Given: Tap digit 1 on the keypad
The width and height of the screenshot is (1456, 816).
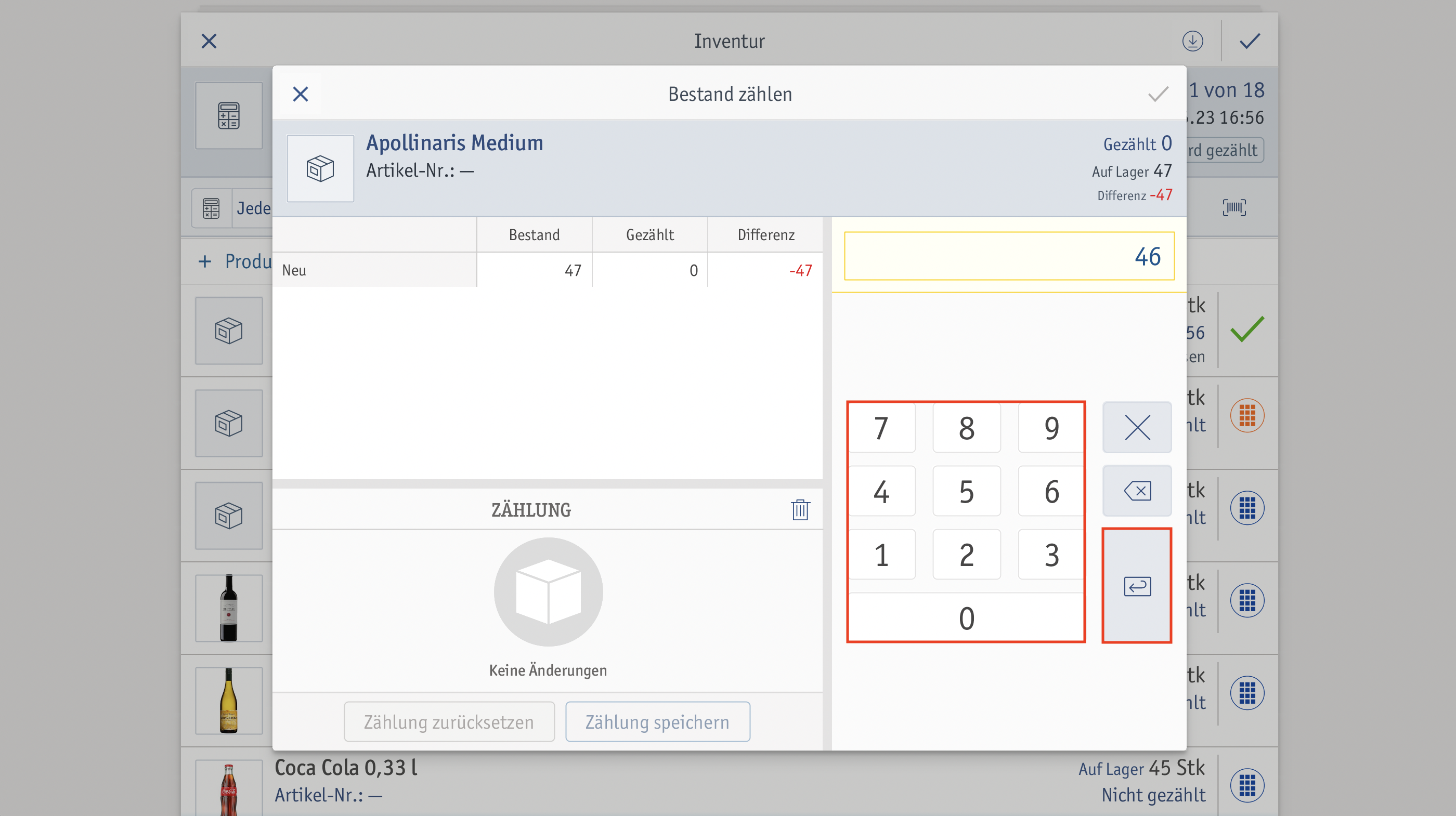Looking at the screenshot, I should coord(881,555).
